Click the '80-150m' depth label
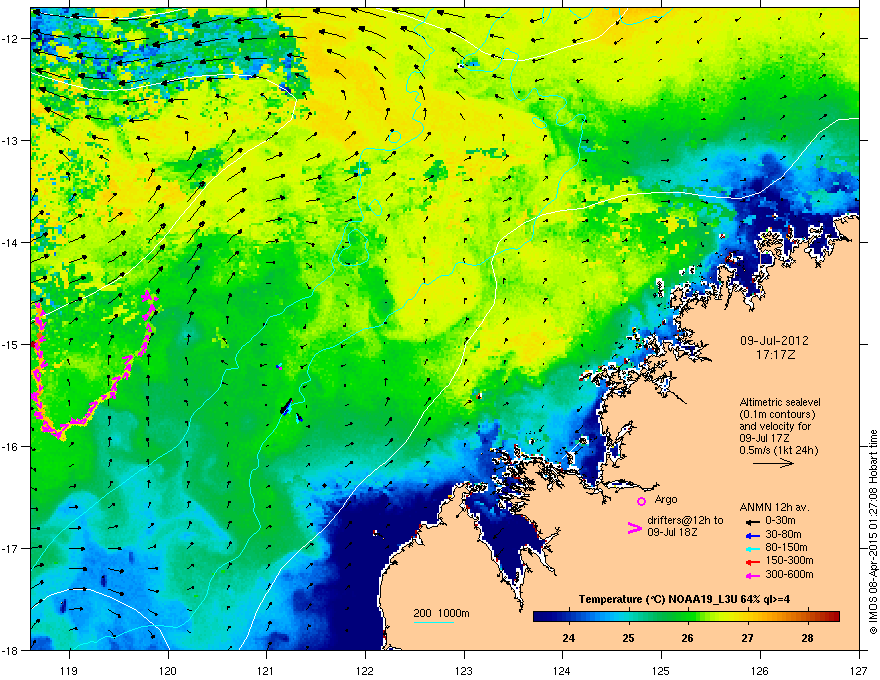Screen dimensions: 880x680 click(x=786, y=548)
